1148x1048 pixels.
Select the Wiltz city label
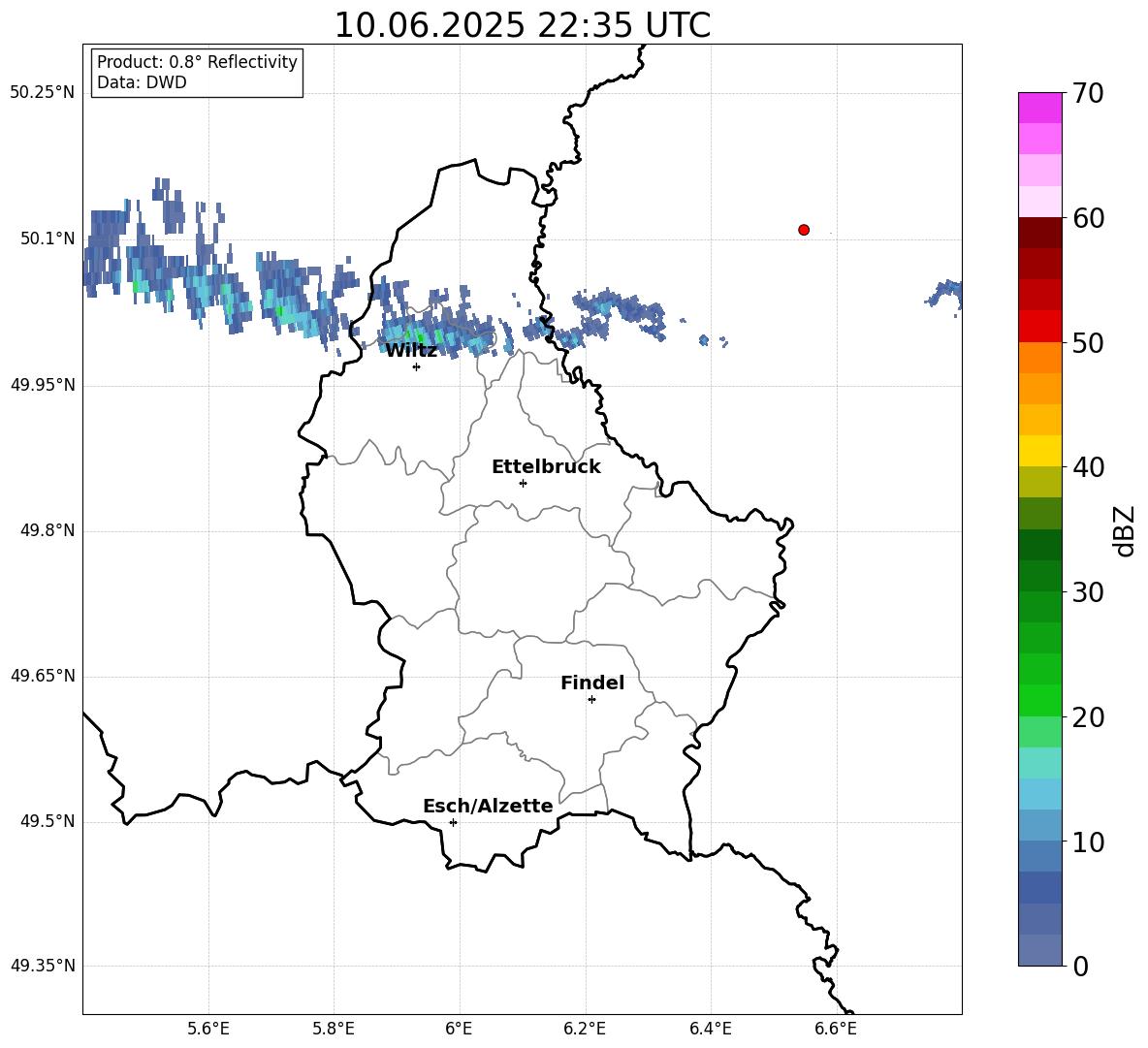coord(411,351)
